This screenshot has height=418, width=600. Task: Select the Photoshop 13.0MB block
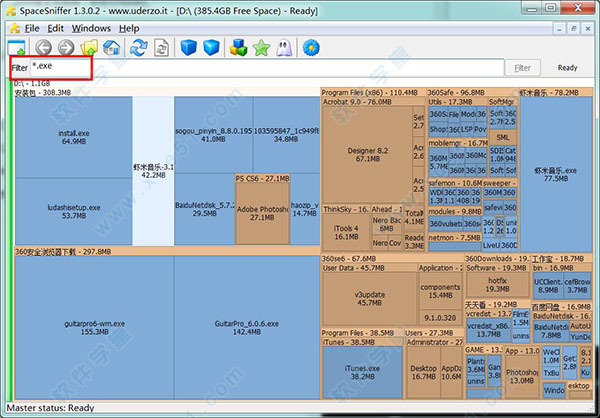point(522,376)
